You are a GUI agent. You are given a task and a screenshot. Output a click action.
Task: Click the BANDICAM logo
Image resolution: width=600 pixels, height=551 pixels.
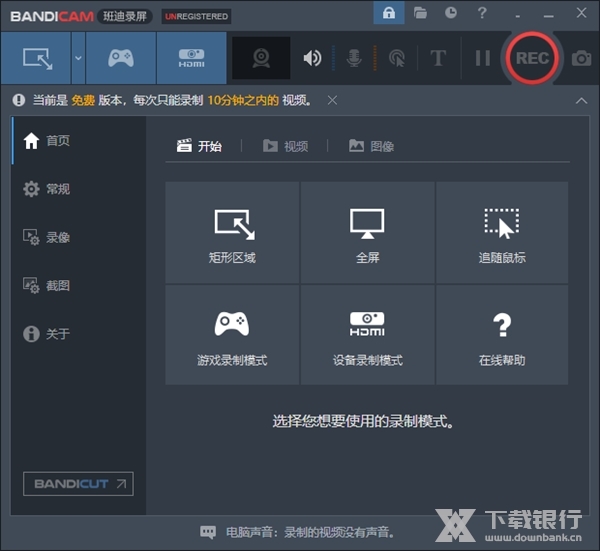[52, 16]
